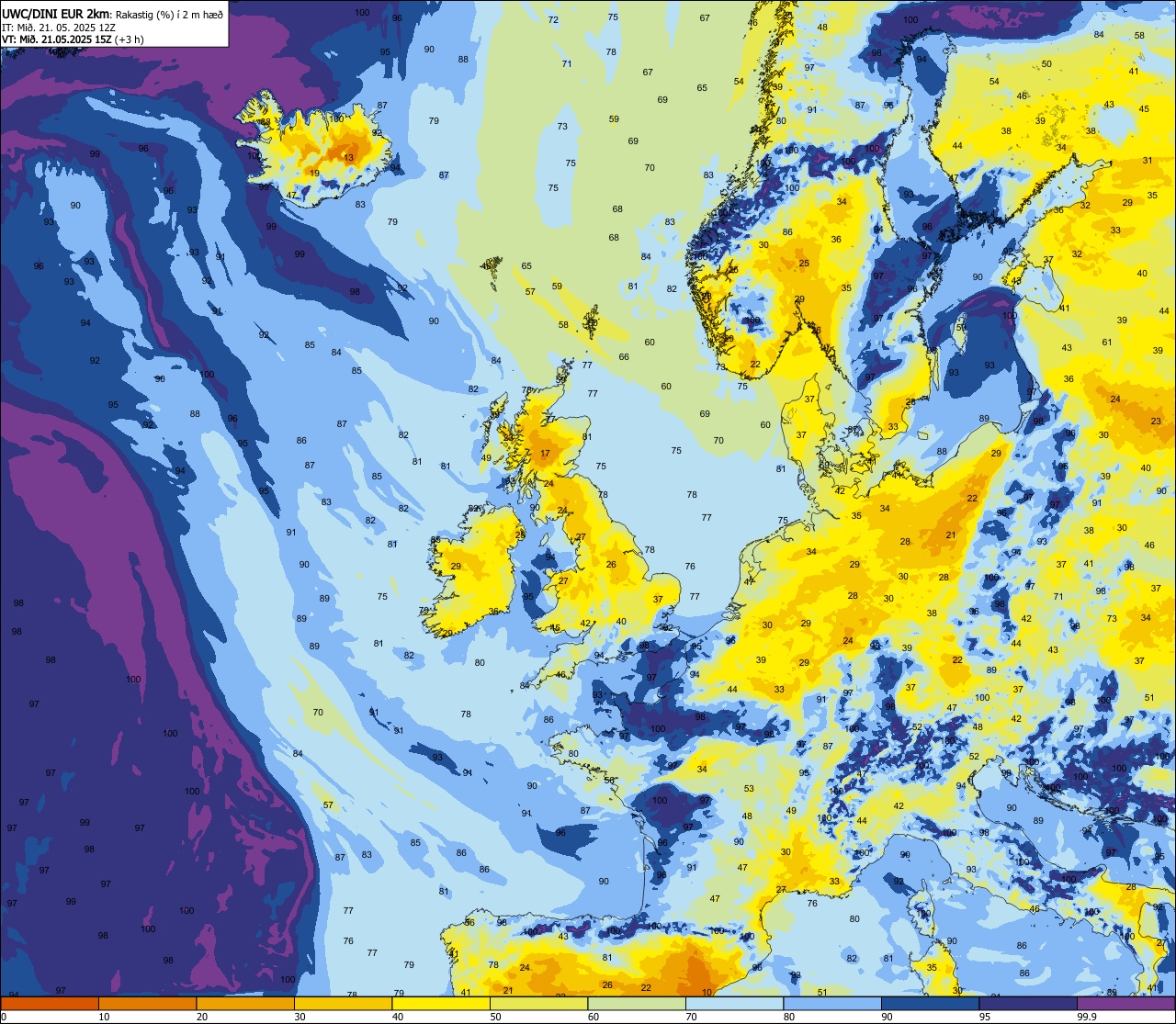Click the '50' legend tick label

click(x=495, y=1017)
